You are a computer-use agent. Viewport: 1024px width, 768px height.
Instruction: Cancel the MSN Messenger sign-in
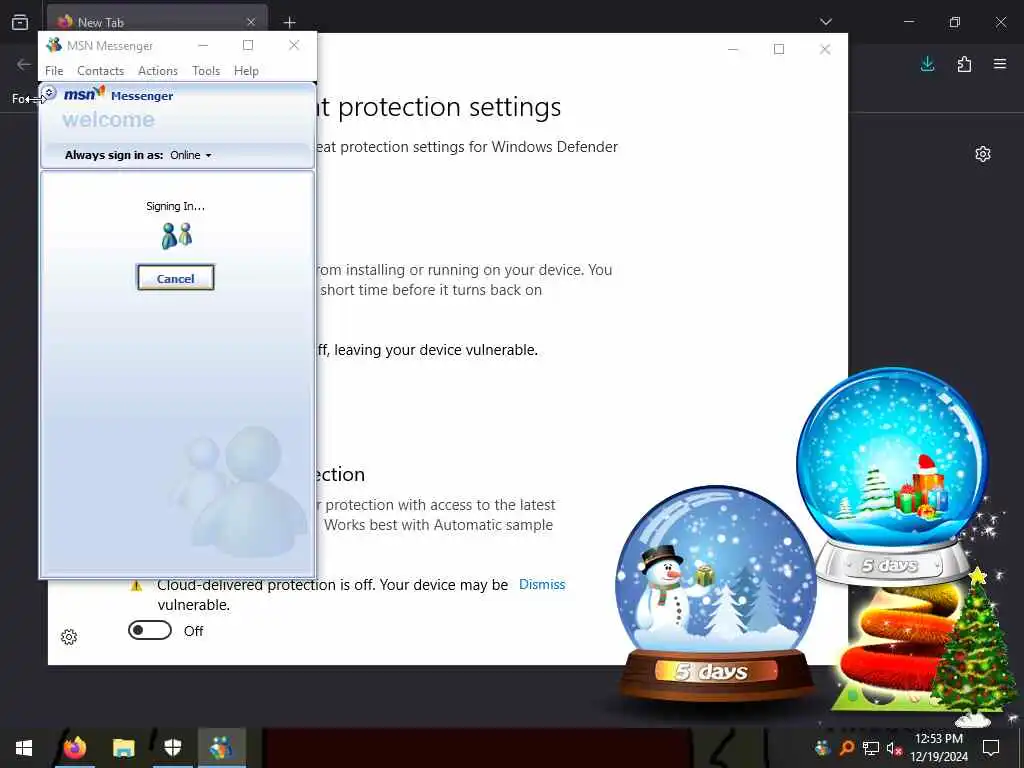pos(176,278)
